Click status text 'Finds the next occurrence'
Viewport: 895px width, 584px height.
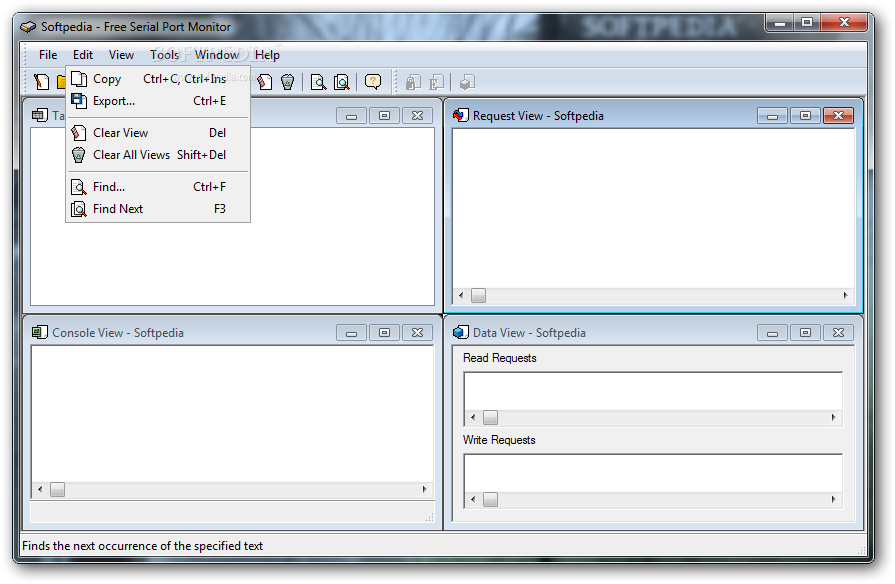point(142,546)
